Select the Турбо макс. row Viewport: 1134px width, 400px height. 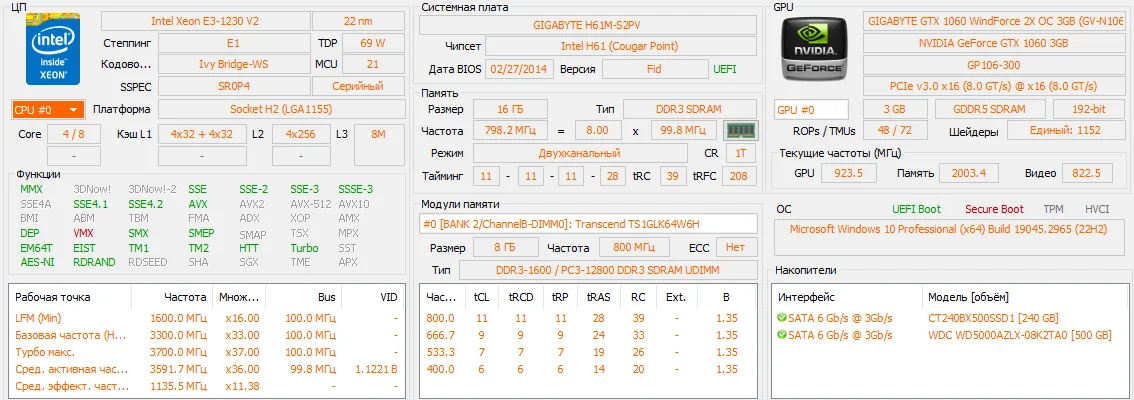pos(206,352)
